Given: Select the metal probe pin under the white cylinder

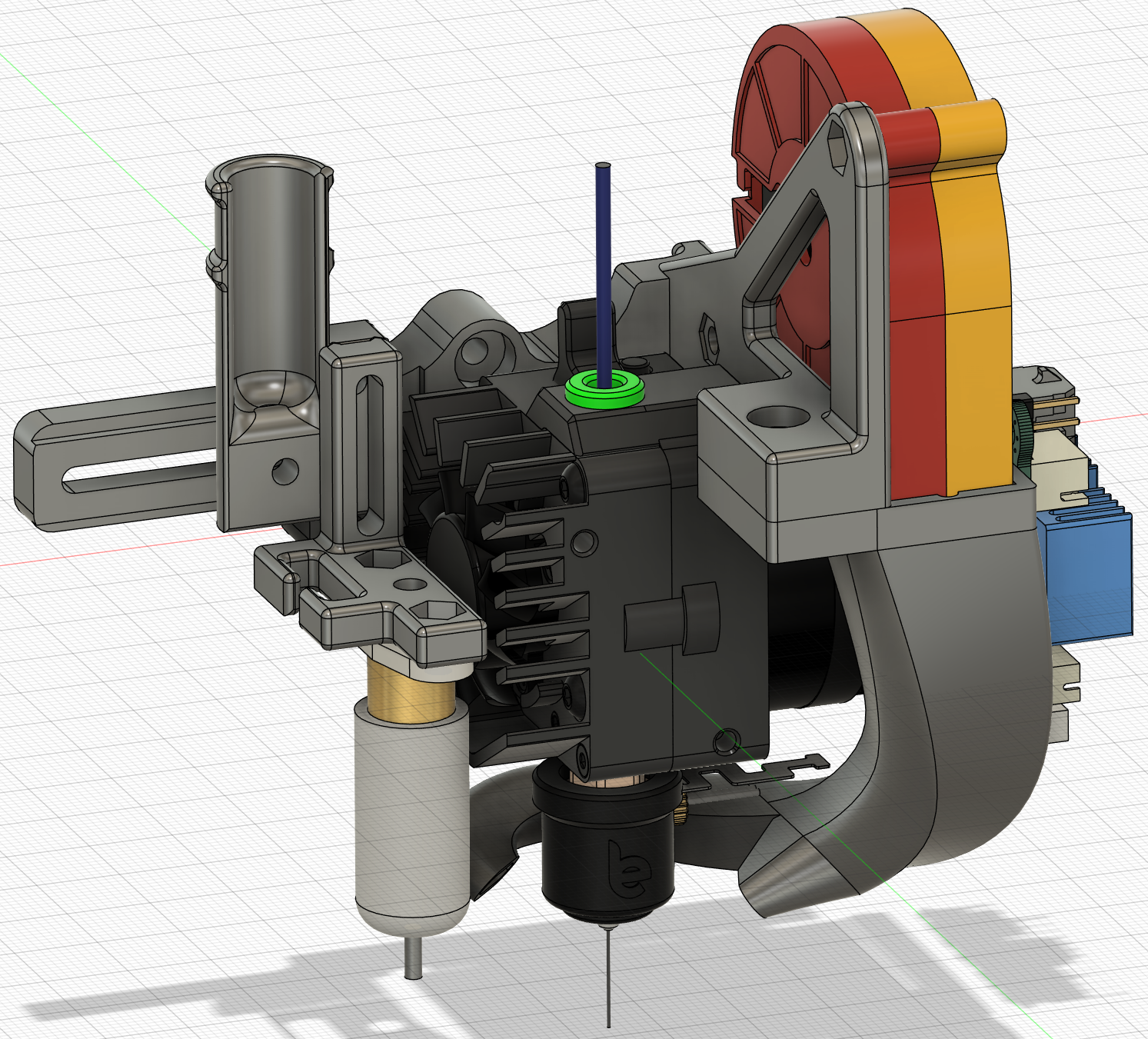Looking at the screenshot, I should [414, 957].
